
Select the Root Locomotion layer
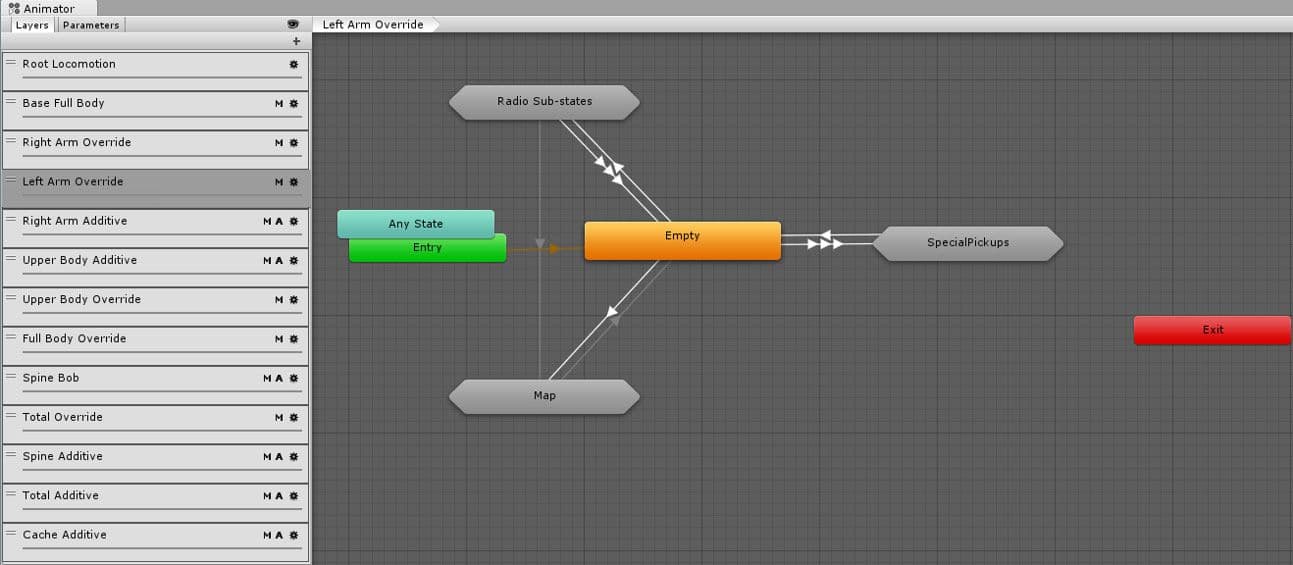coord(155,70)
